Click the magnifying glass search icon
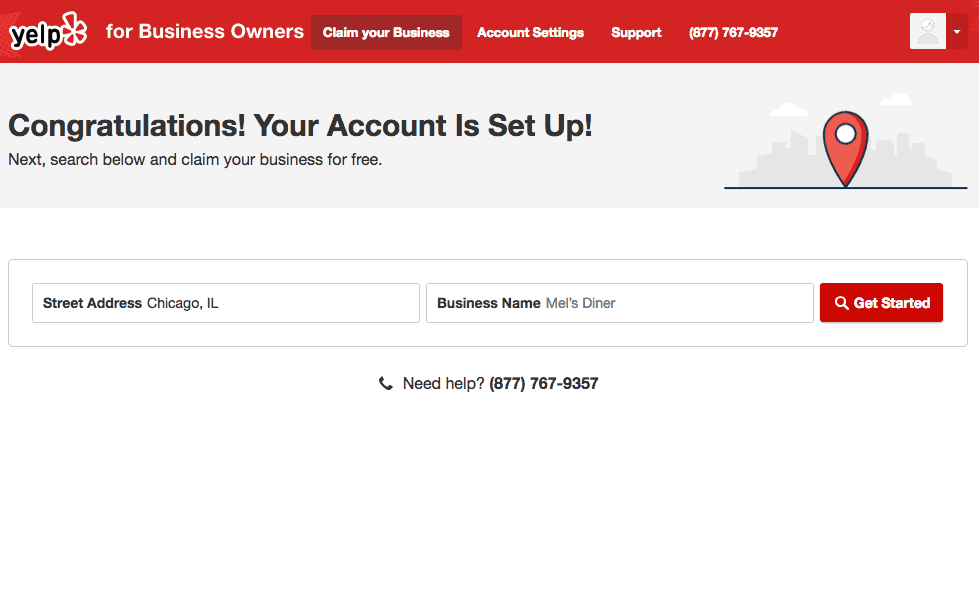 (842, 303)
